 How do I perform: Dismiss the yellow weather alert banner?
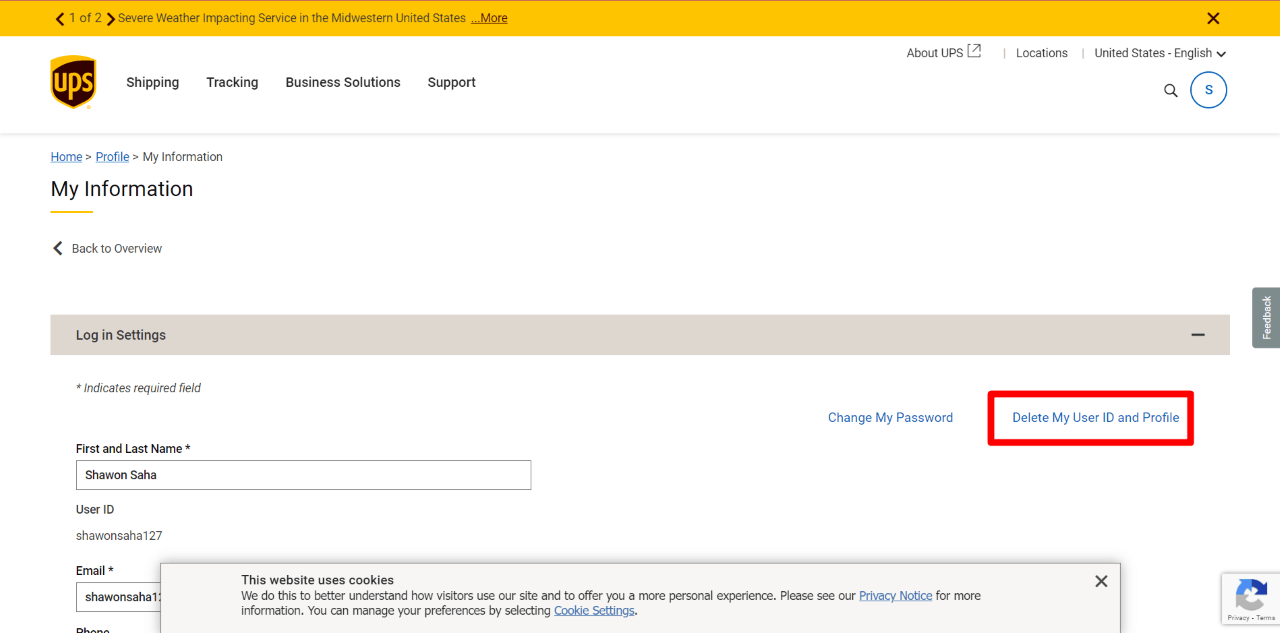coord(1213,18)
